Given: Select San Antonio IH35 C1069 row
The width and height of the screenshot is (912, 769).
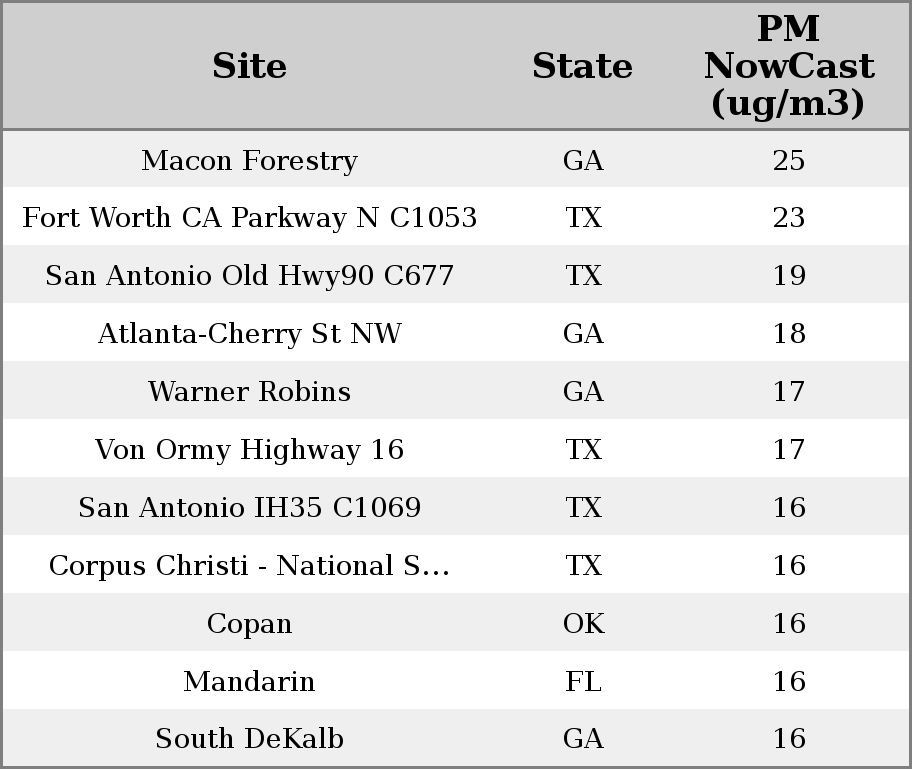Looking at the screenshot, I should point(249,508).
